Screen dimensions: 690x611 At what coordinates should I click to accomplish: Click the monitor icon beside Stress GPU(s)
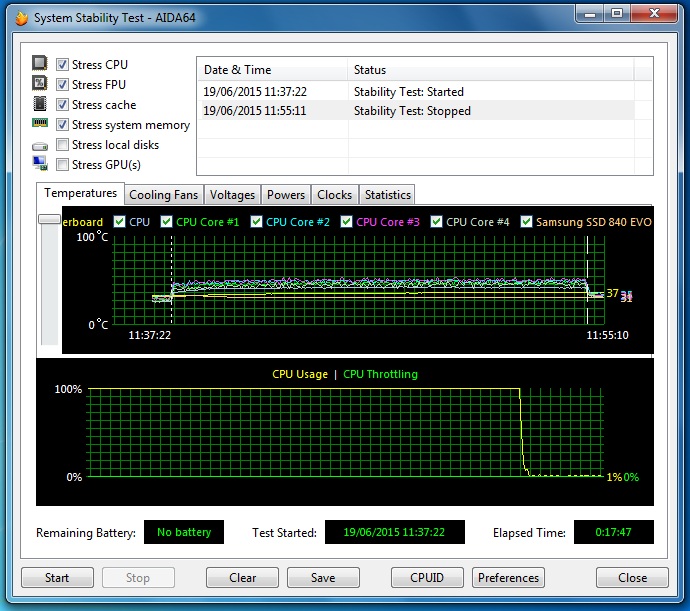pos(40,164)
